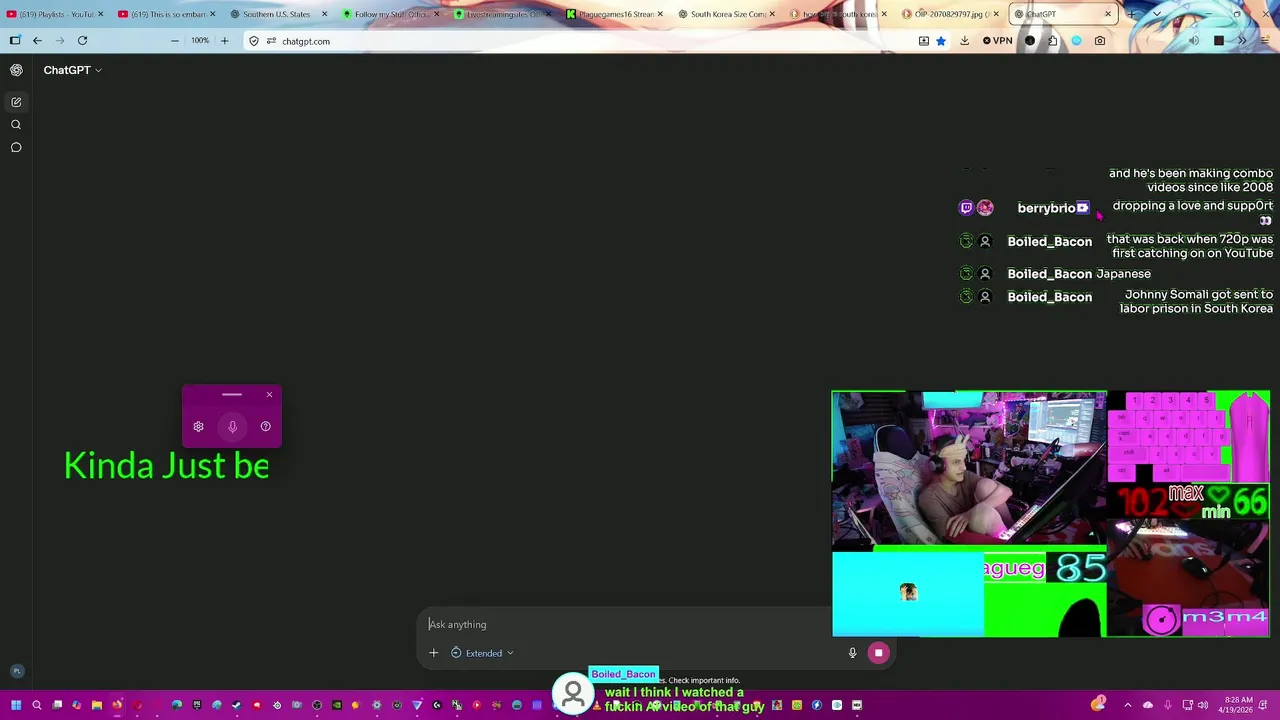Open the Extended thinking mode dropdown
Viewport: 1280px width, 720px height.
(482, 653)
